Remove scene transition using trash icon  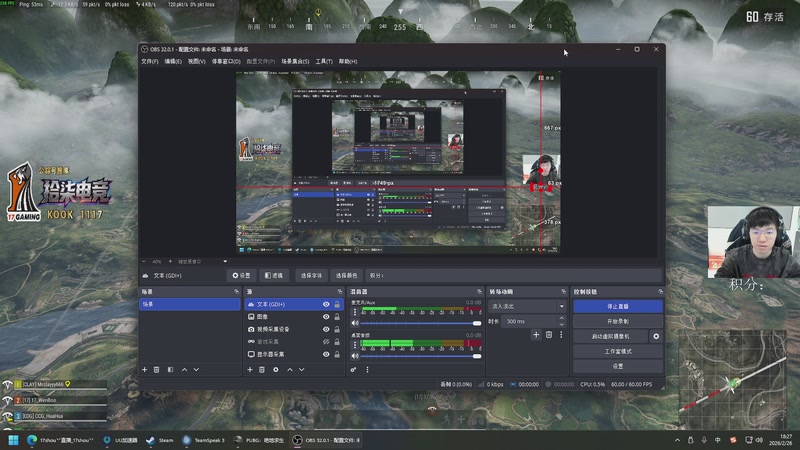coord(549,335)
